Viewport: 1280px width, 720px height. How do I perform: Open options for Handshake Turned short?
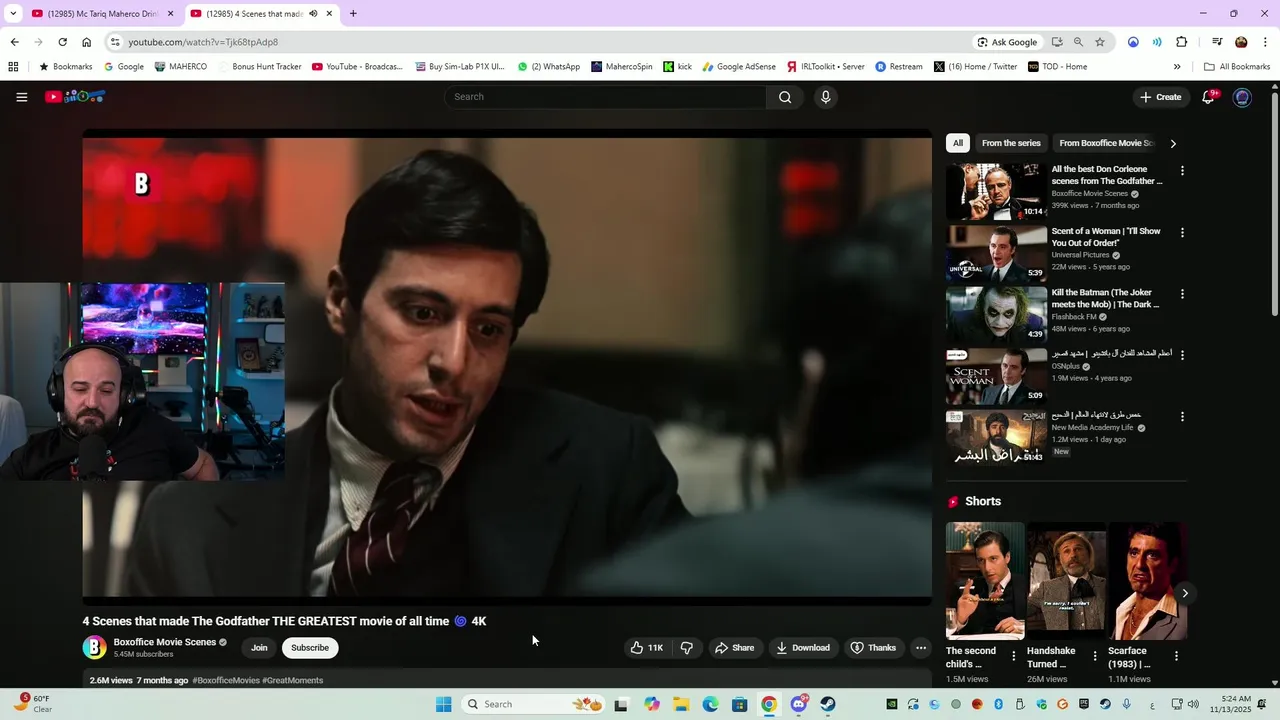[x=1095, y=656]
